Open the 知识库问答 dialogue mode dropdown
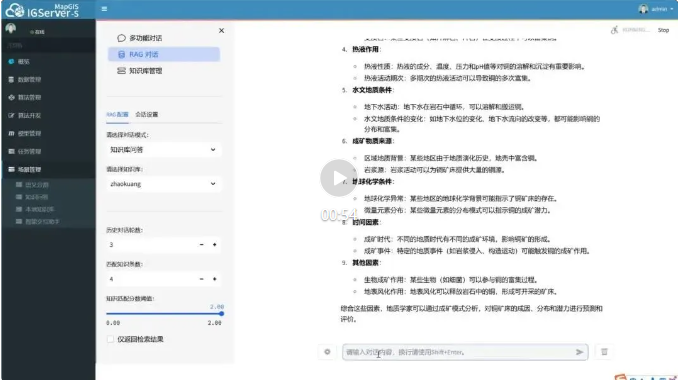 click(x=163, y=150)
